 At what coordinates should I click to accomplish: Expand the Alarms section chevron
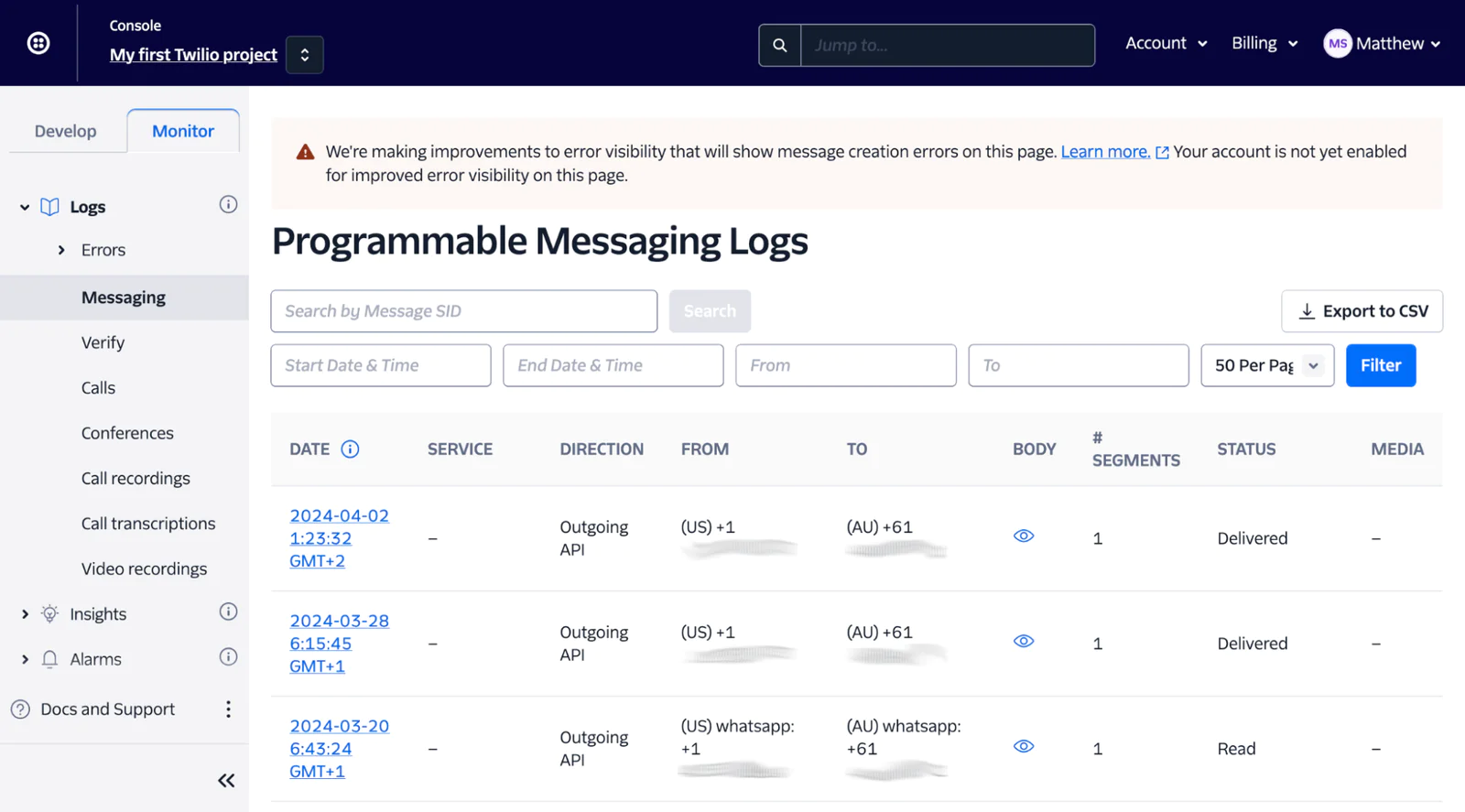tap(25, 659)
